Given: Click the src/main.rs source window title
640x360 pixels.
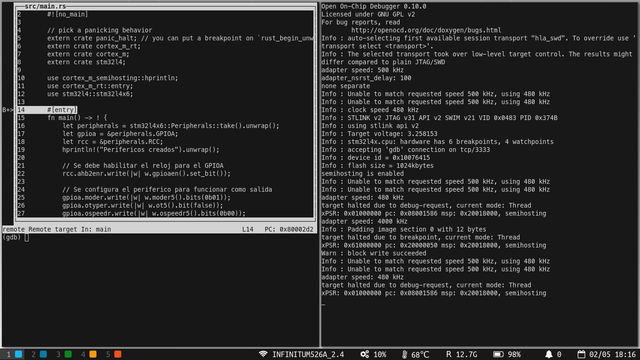Looking at the screenshot, I should tap(45, 6).
